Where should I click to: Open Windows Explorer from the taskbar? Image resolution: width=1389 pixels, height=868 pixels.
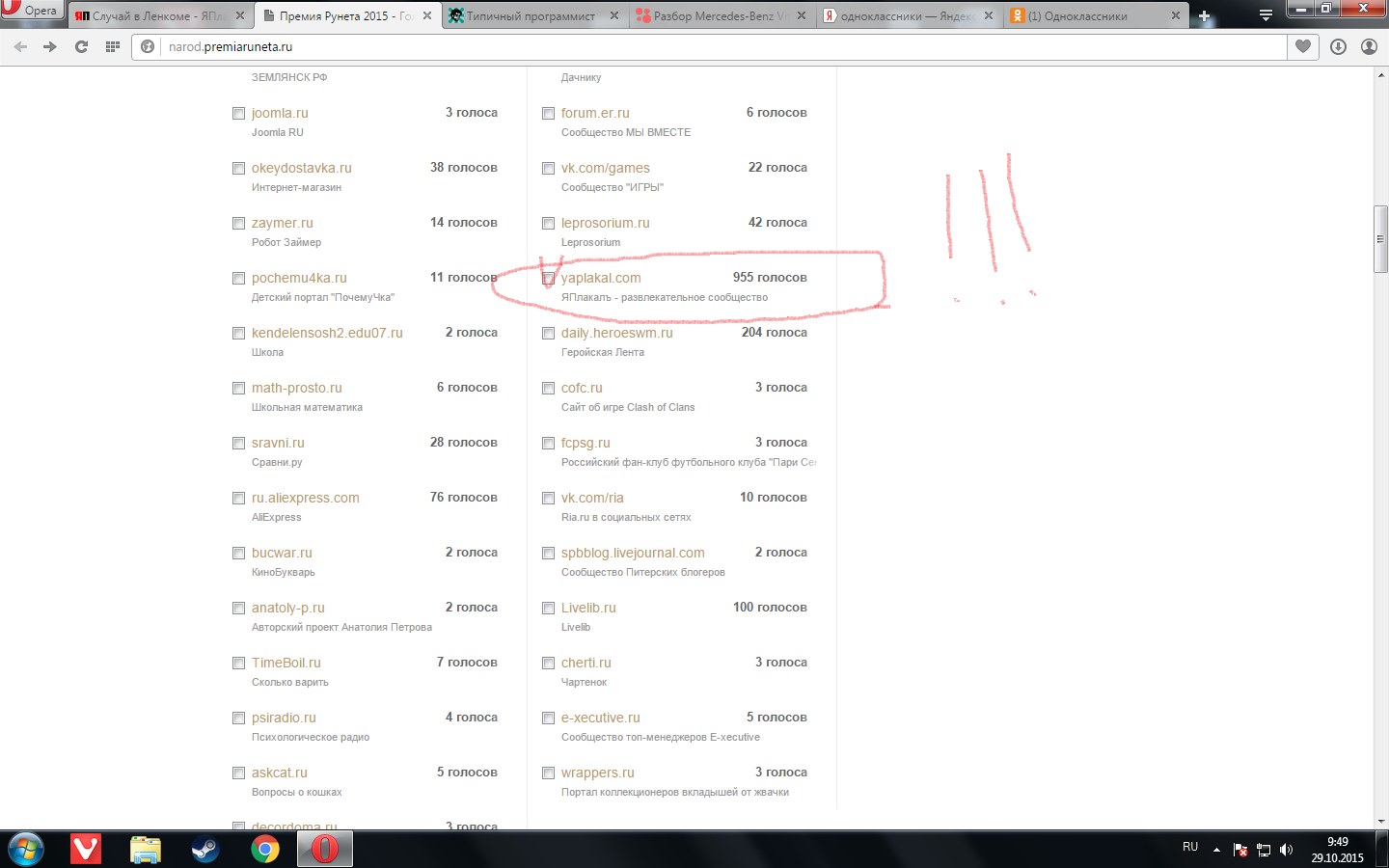coord(146,849)
